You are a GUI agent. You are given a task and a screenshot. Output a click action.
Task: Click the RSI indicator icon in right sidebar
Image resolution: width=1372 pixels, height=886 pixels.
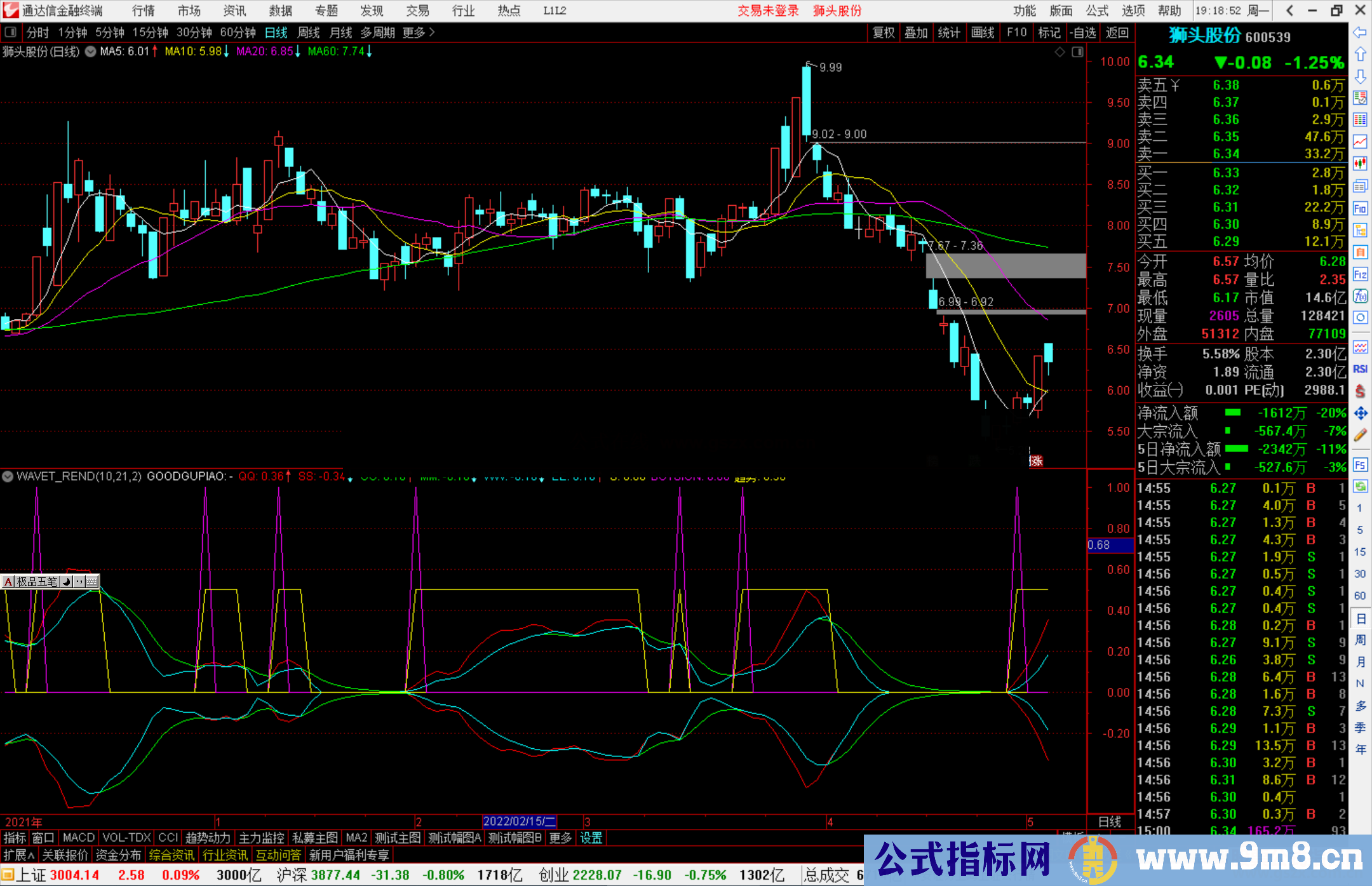click(1360, 369)
